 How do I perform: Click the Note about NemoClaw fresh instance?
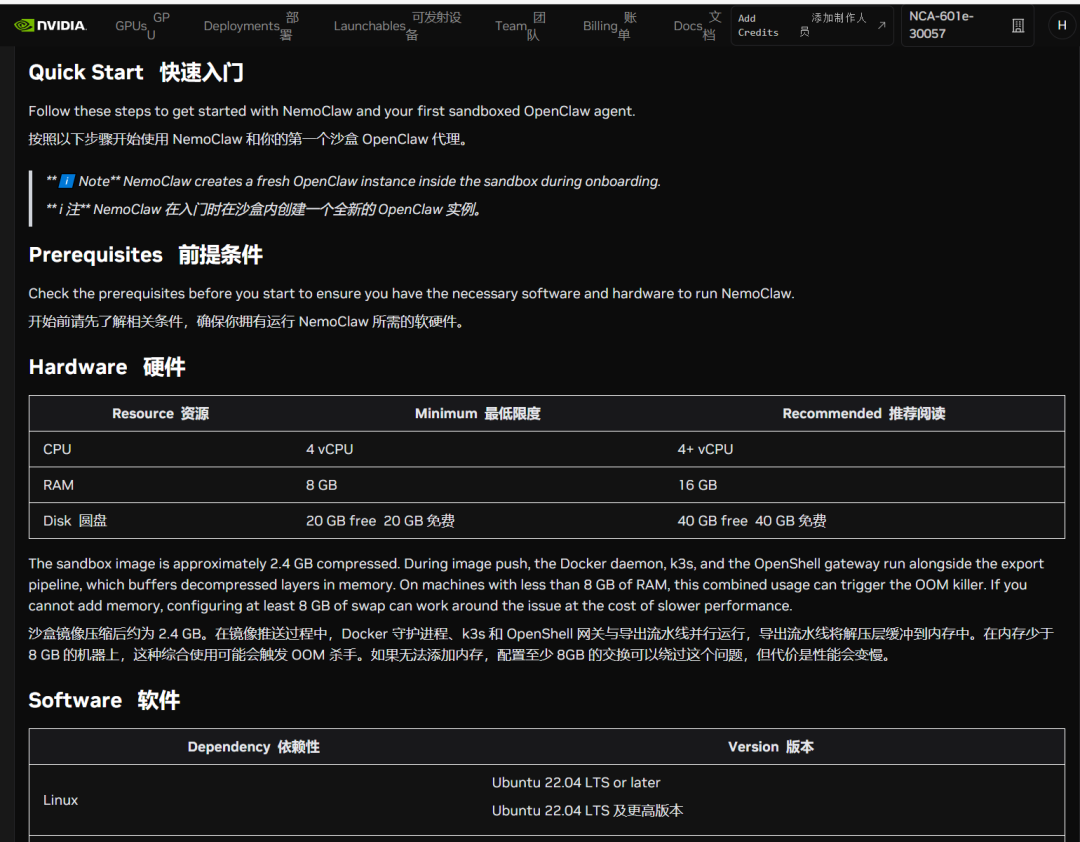tap(353, 181)
